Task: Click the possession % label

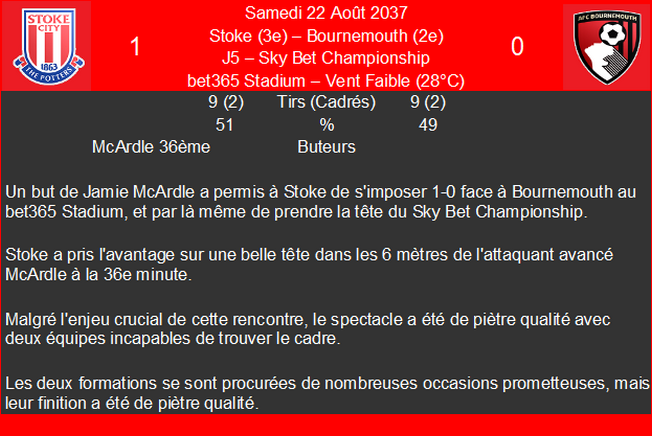Action: 326,125
